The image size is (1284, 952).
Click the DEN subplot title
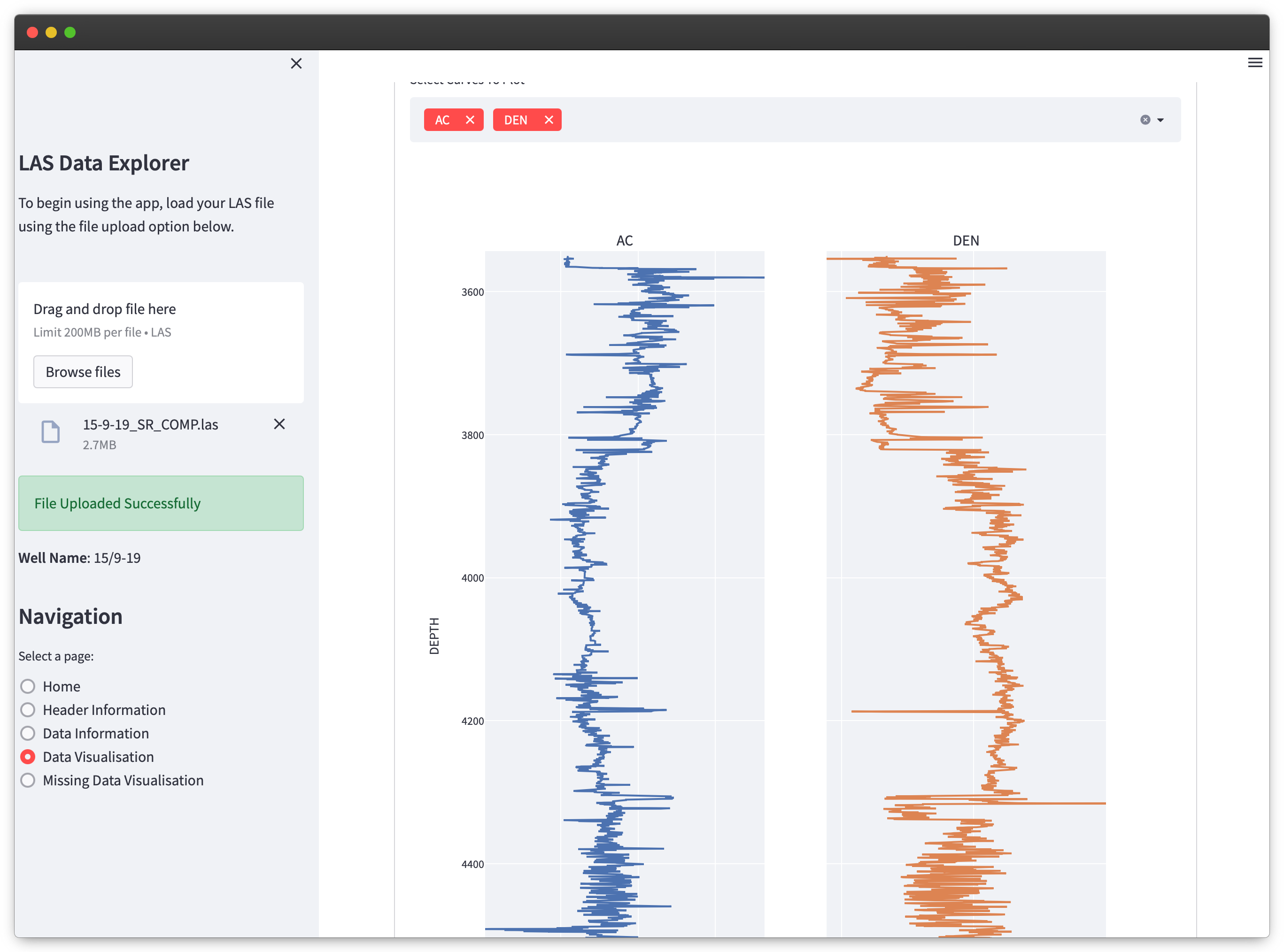click(x=966, y=240)
